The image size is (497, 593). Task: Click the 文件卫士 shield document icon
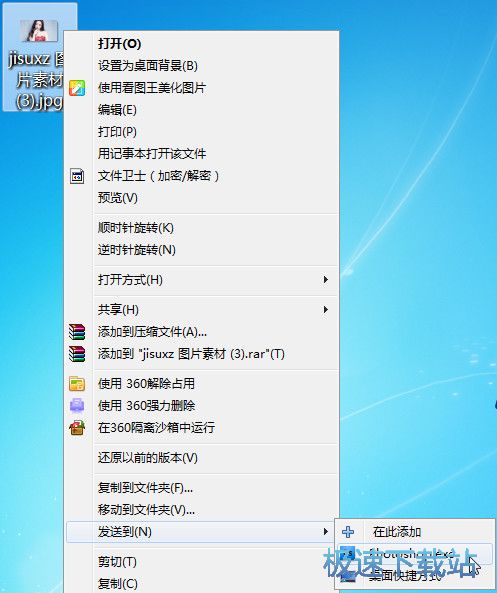[77, 176]
